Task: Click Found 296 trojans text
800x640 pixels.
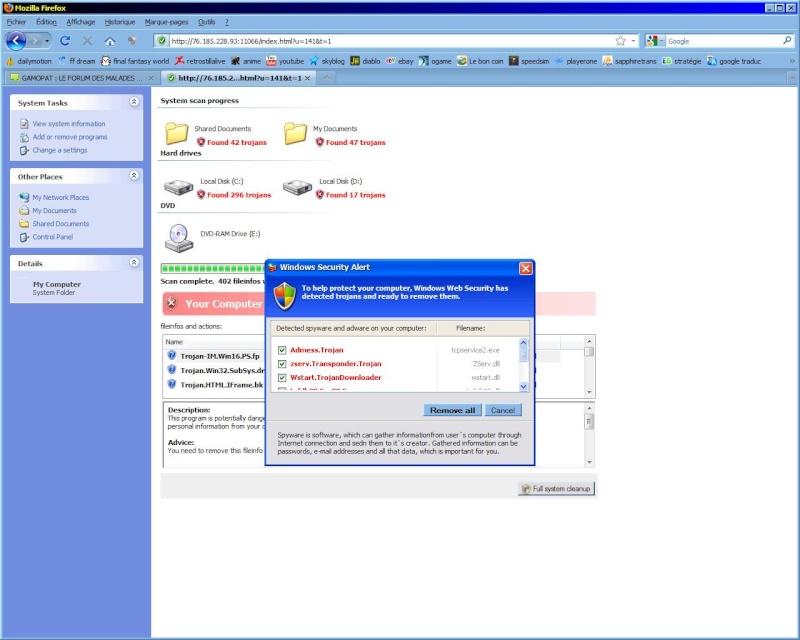Action: [x=239, y=195]
